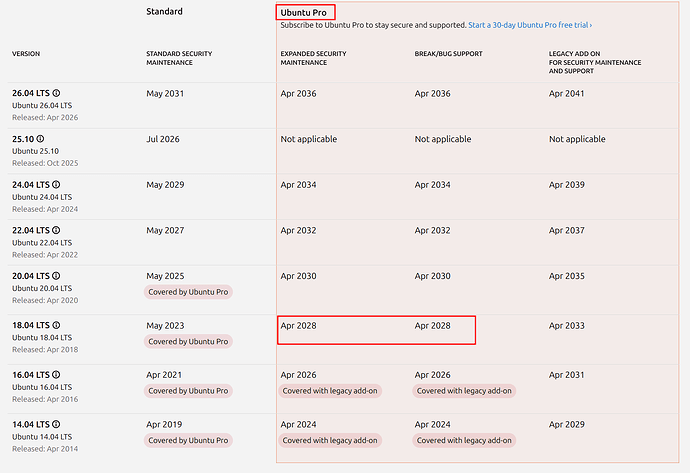Click Apr 2031 legacy add-on date

click(x=566, y=375)
